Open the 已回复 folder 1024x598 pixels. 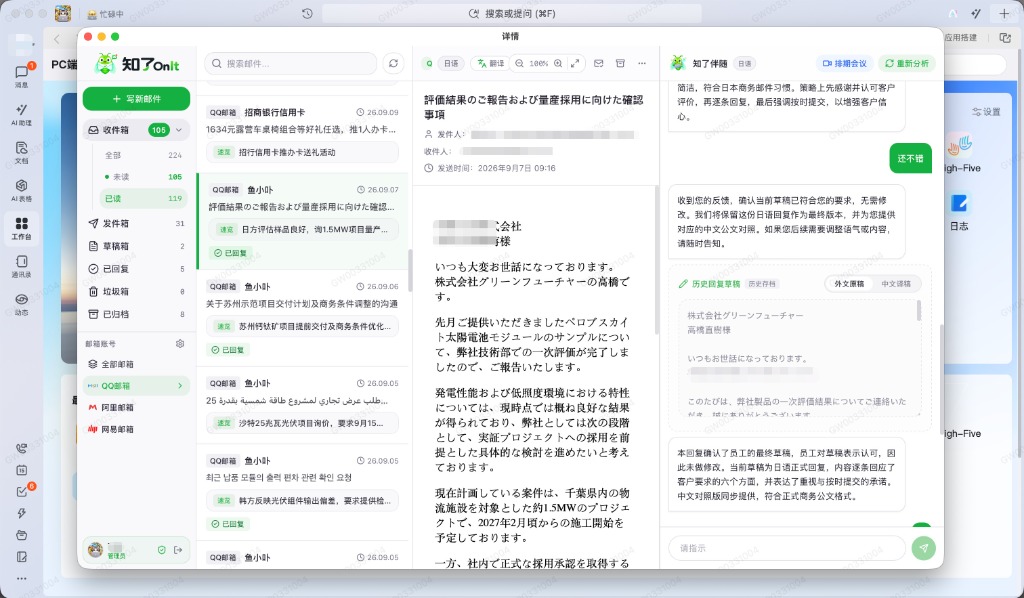pos(136,269)
